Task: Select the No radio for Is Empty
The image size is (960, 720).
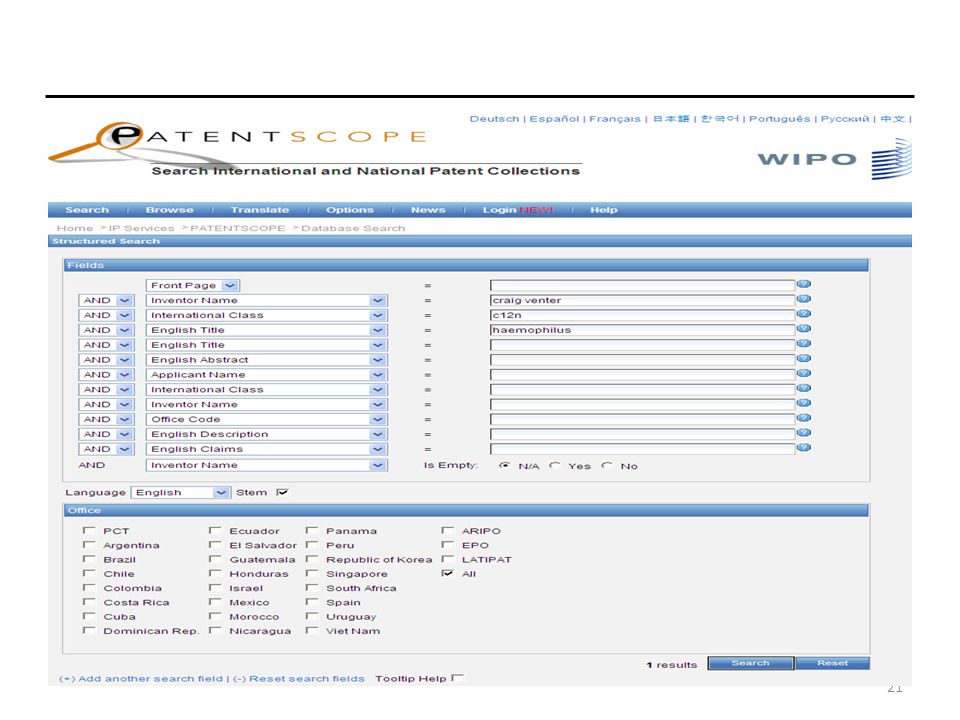Action: point(607,466)
